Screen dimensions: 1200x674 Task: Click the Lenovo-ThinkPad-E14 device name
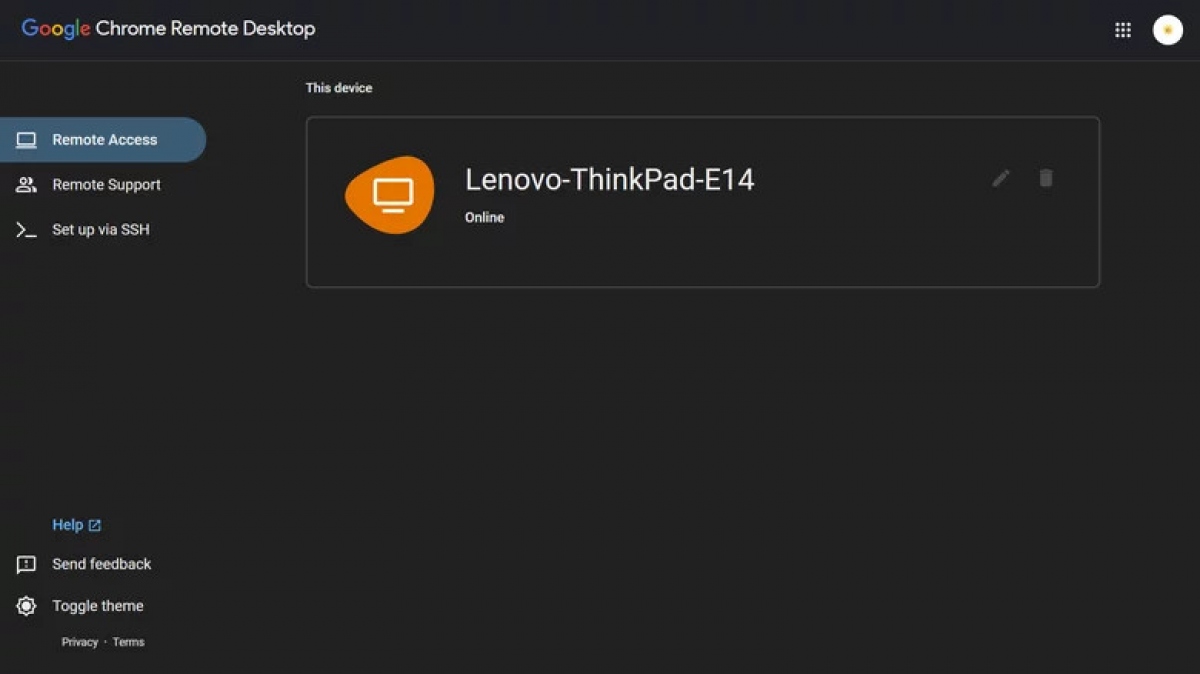610,180
